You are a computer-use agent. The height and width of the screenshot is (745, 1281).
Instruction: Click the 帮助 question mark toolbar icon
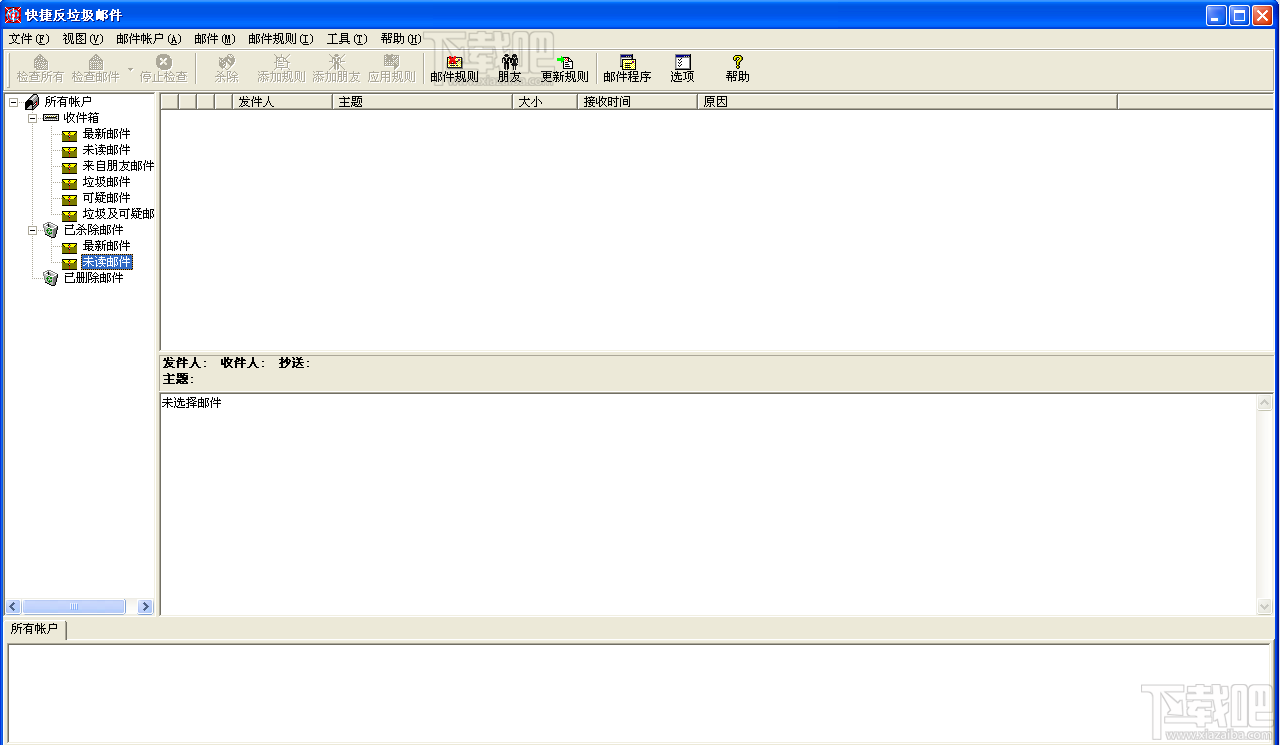click(x=737, y=69)
